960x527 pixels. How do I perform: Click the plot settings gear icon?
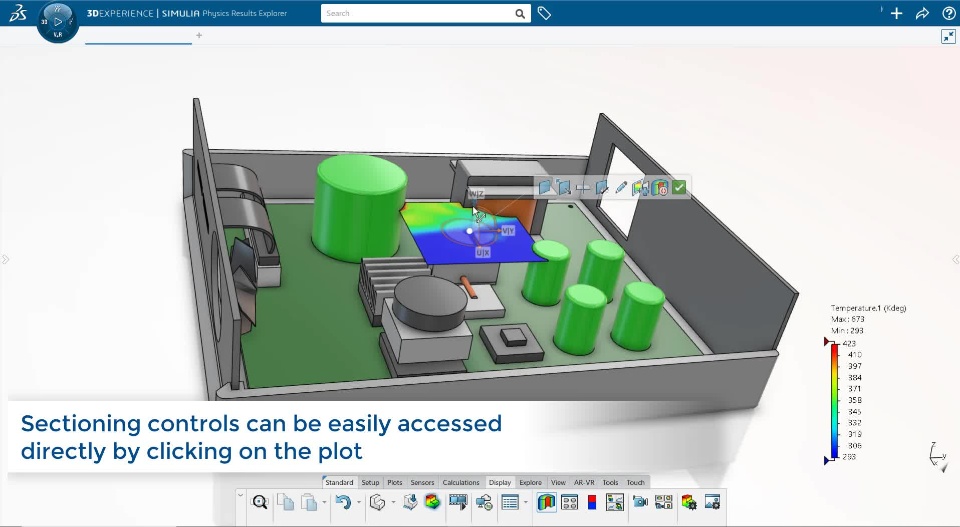[689, 503]
